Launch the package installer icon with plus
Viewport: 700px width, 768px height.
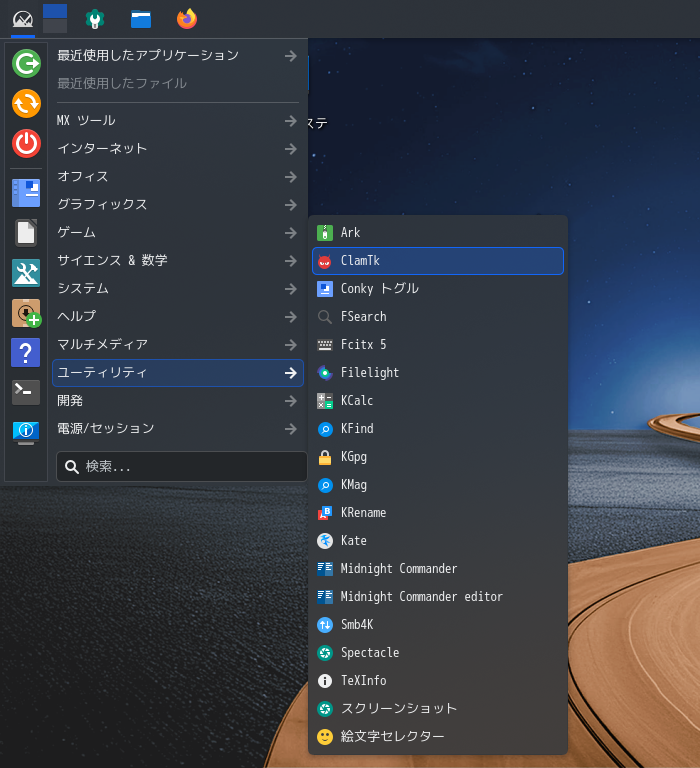(x=26, y=313)
